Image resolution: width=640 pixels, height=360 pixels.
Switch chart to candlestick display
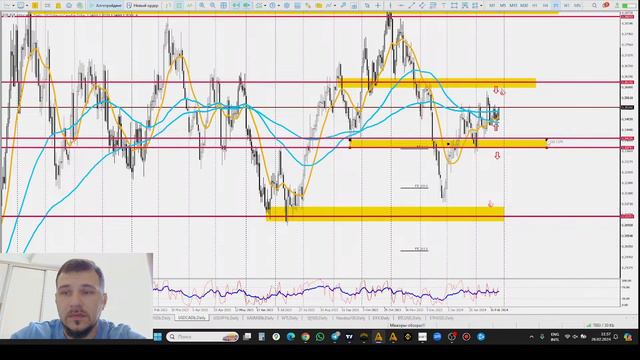(x=179, y=6)
